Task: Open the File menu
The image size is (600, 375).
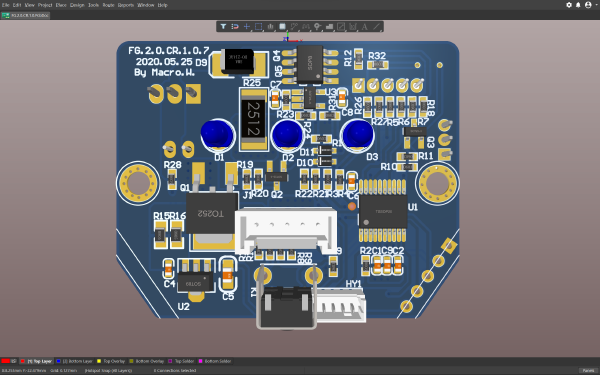Action: click(x=5, y=5)
